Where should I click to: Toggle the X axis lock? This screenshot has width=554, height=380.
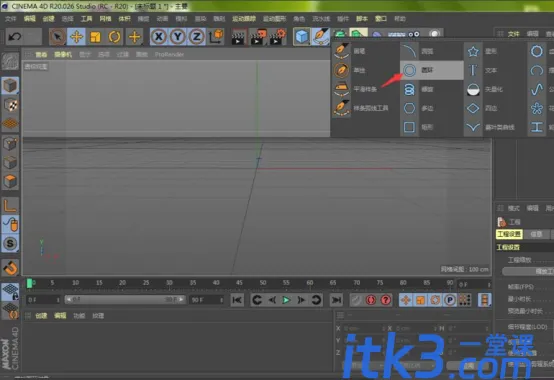pyautogui.click(x=159, y=36)
